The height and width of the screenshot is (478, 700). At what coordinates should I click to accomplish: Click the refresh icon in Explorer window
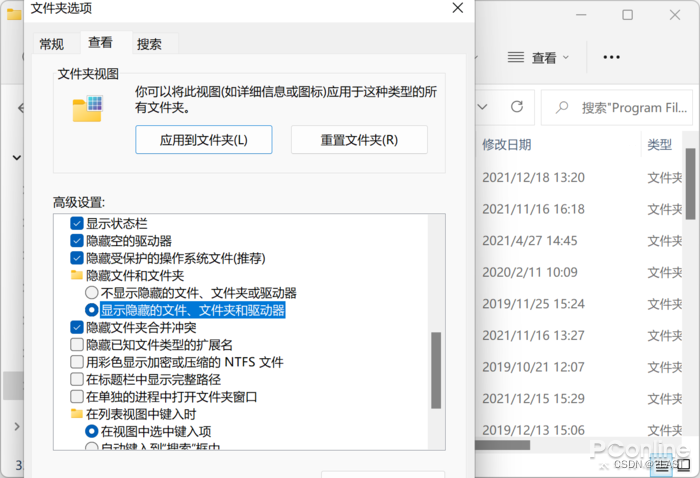click(x=517, y=107)
